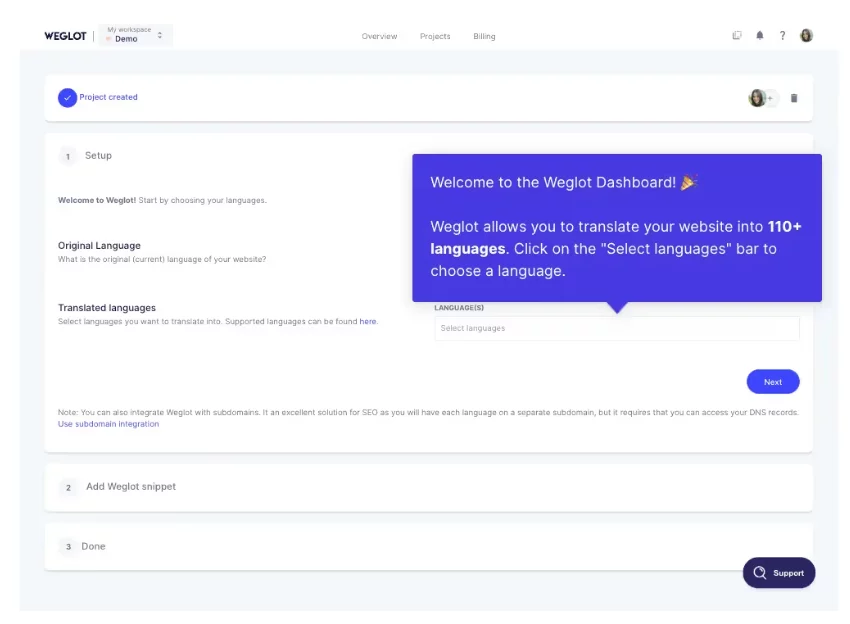Open the Support chat button
Image resolution: width=850 pixels, height=624 pixels.
point(779,573)
